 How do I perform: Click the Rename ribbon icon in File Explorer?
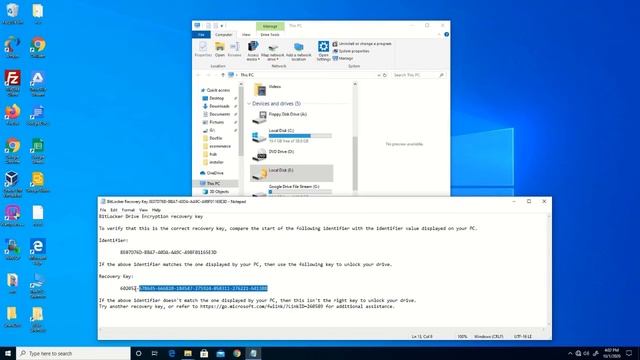(235, 50)
